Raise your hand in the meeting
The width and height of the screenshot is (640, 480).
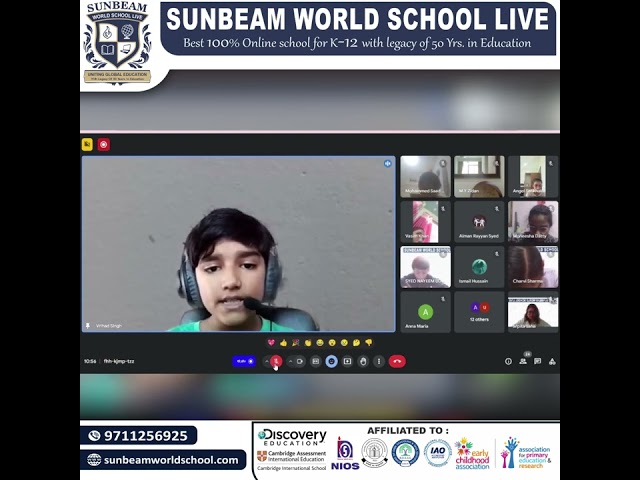363,361
